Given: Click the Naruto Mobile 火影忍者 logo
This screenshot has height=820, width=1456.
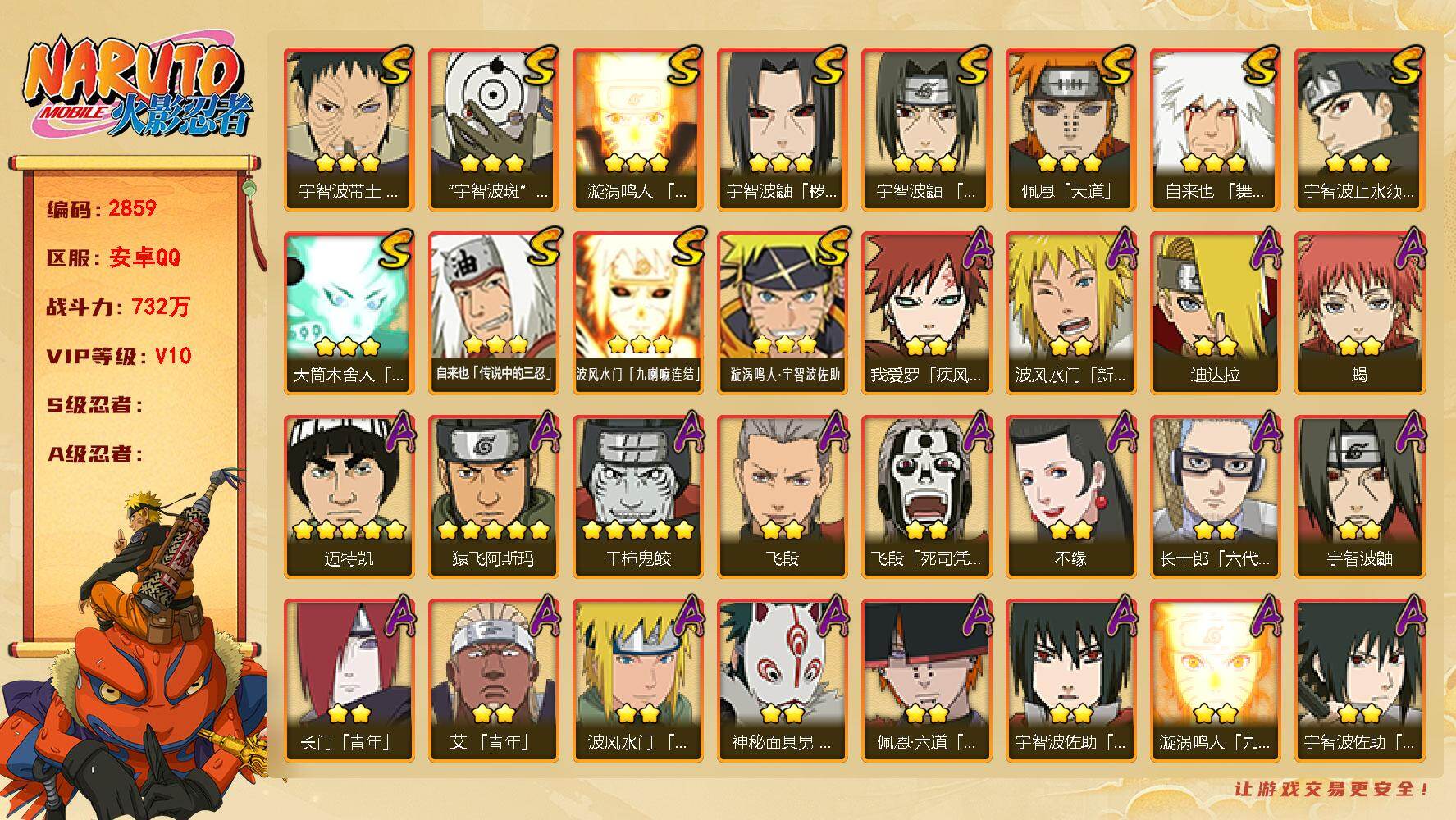Looking at the screenshot, I should 135,88.
